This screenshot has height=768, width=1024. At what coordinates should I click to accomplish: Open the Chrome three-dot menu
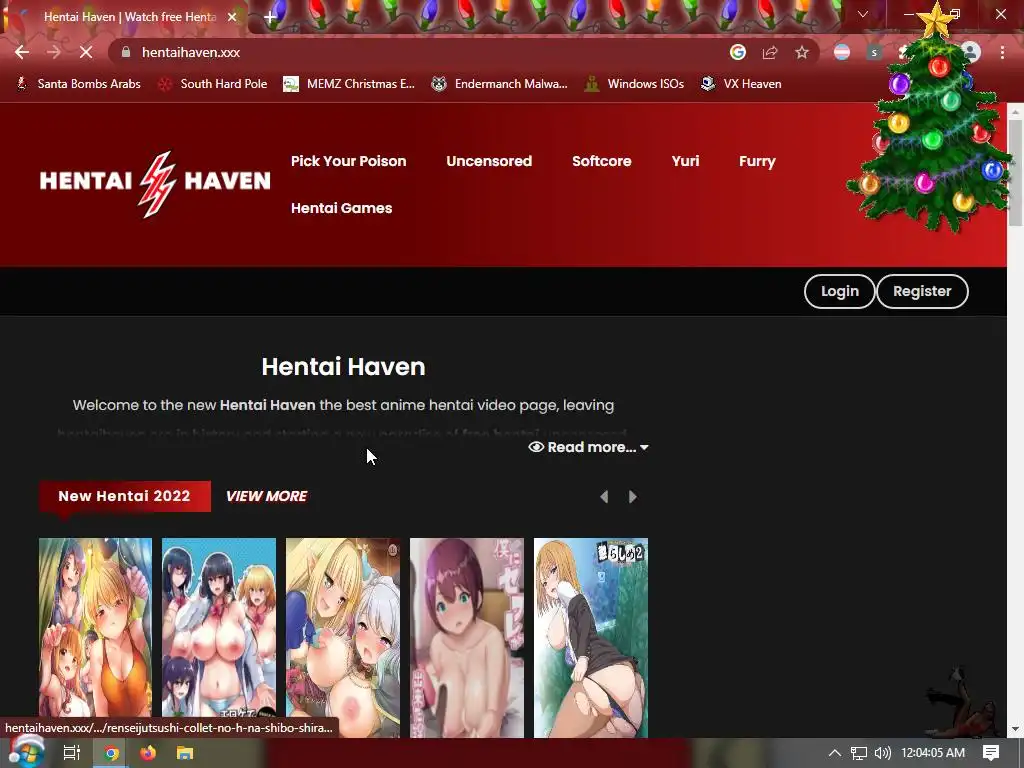(1002, 52)
